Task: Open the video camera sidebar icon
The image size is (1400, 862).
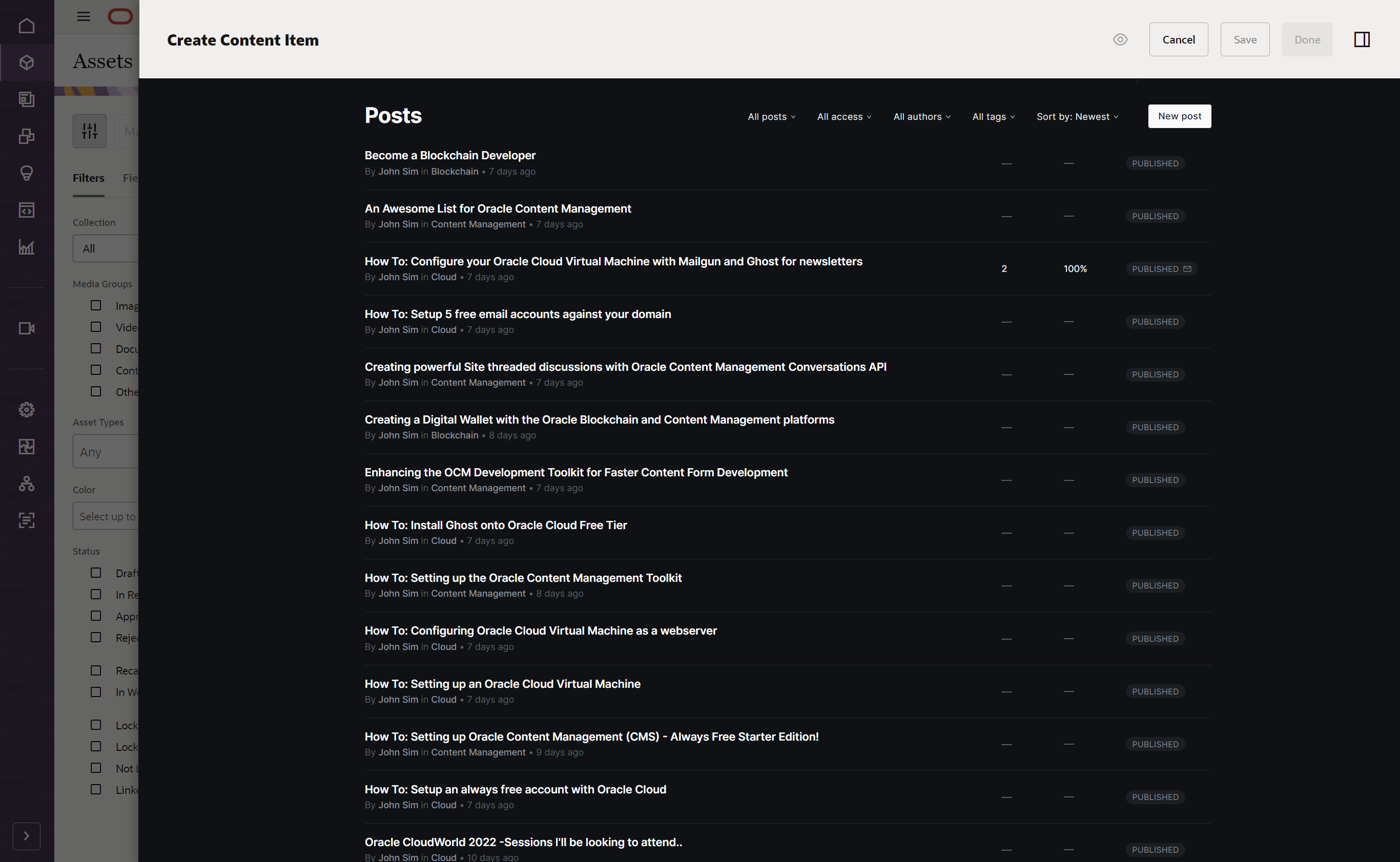Action: click(26, 328)
